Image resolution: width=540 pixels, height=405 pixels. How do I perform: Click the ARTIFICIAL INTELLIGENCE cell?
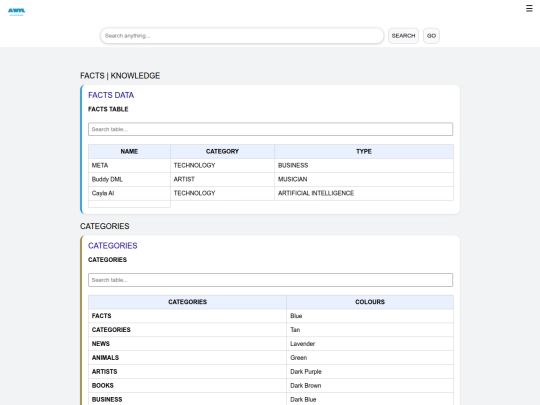(364, 193)
